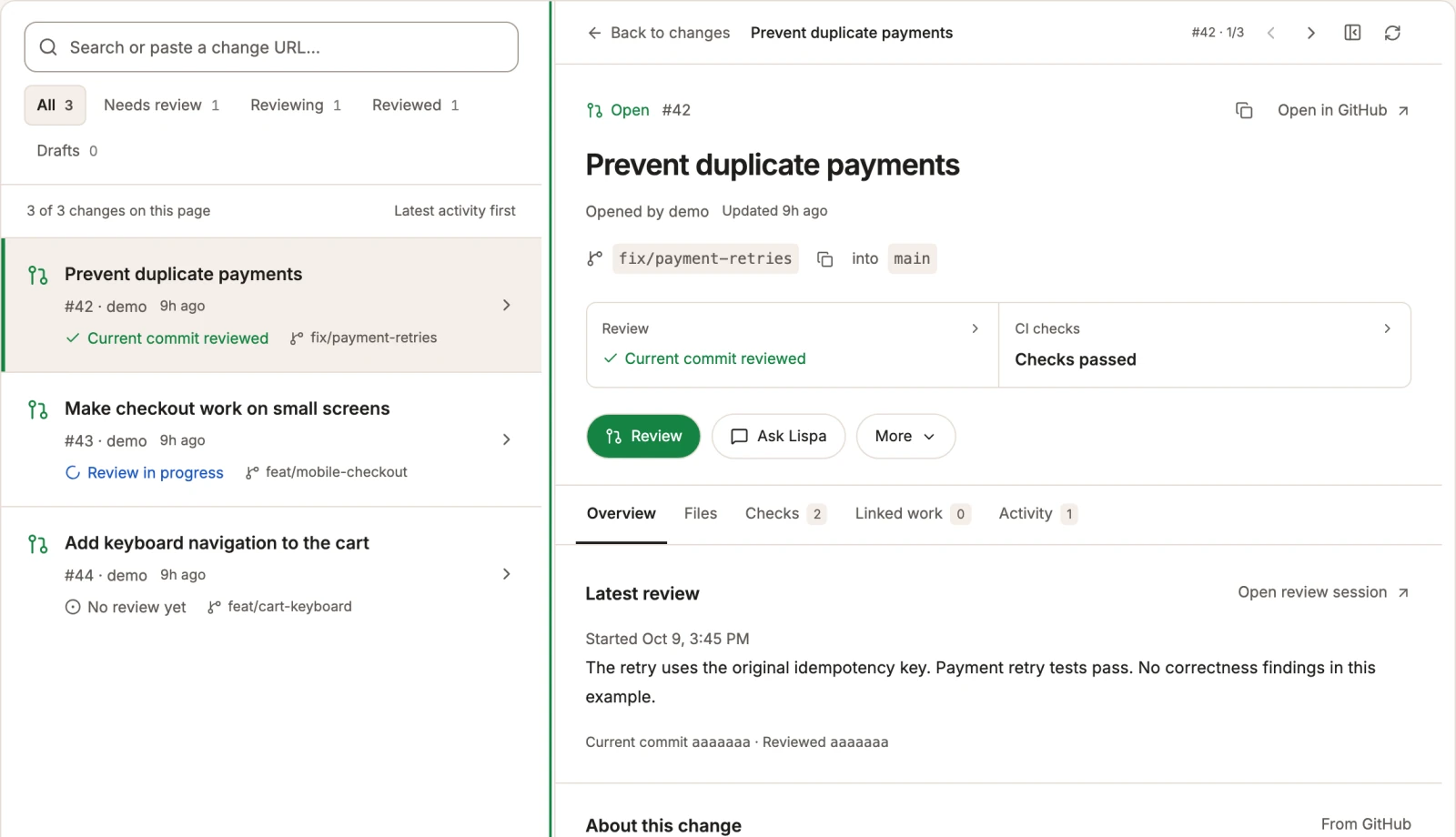The height and width of the screenshot is (837, 1456).
Task: Click pull request icon of Make checkout row
Action: 37,409
